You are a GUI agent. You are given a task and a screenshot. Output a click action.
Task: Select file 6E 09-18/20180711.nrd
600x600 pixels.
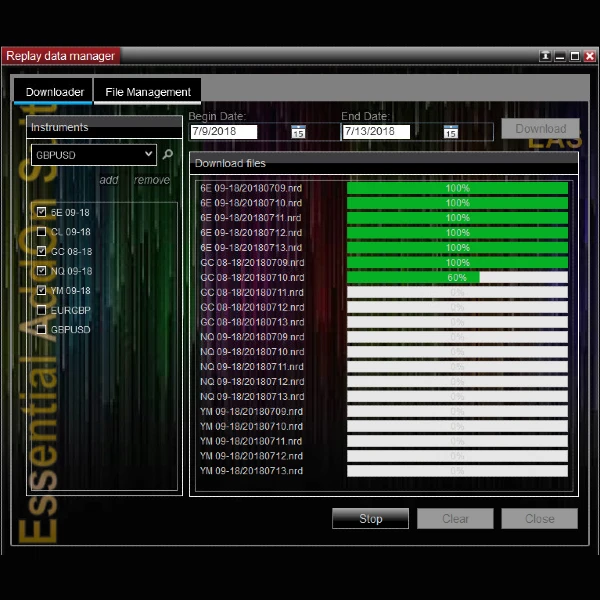pyautogui.click(x=251, y=218)
